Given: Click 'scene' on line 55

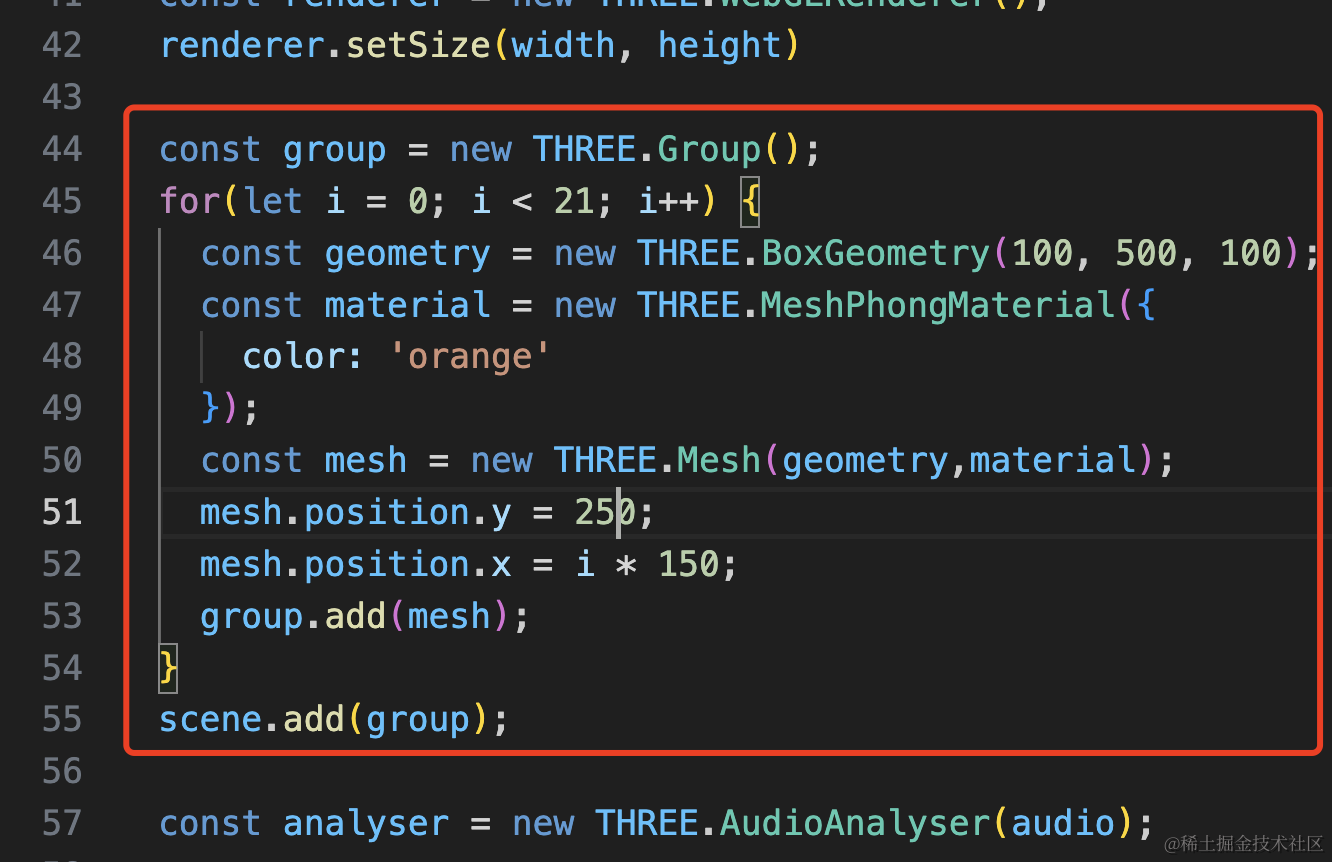Looking at the screenshot, I should [211, 720].
